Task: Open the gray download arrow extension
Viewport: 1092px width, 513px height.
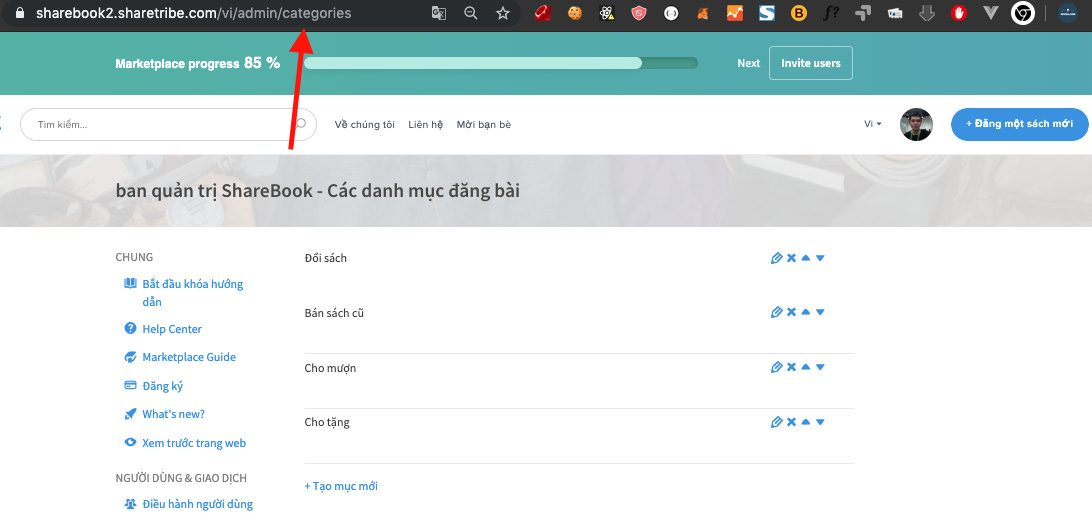Action: coord(927,13)
